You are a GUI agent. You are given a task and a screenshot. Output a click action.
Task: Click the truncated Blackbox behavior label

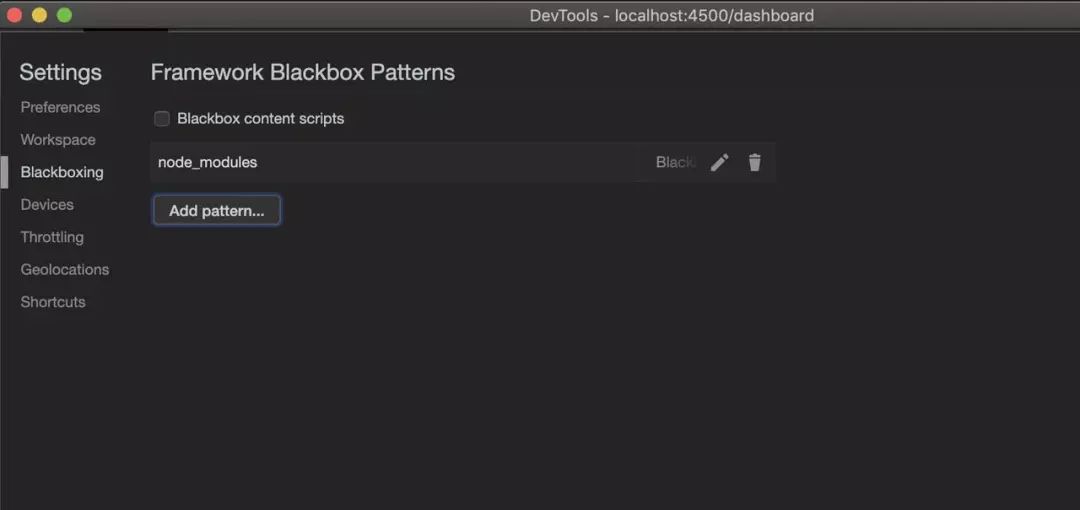click(676, 163)
